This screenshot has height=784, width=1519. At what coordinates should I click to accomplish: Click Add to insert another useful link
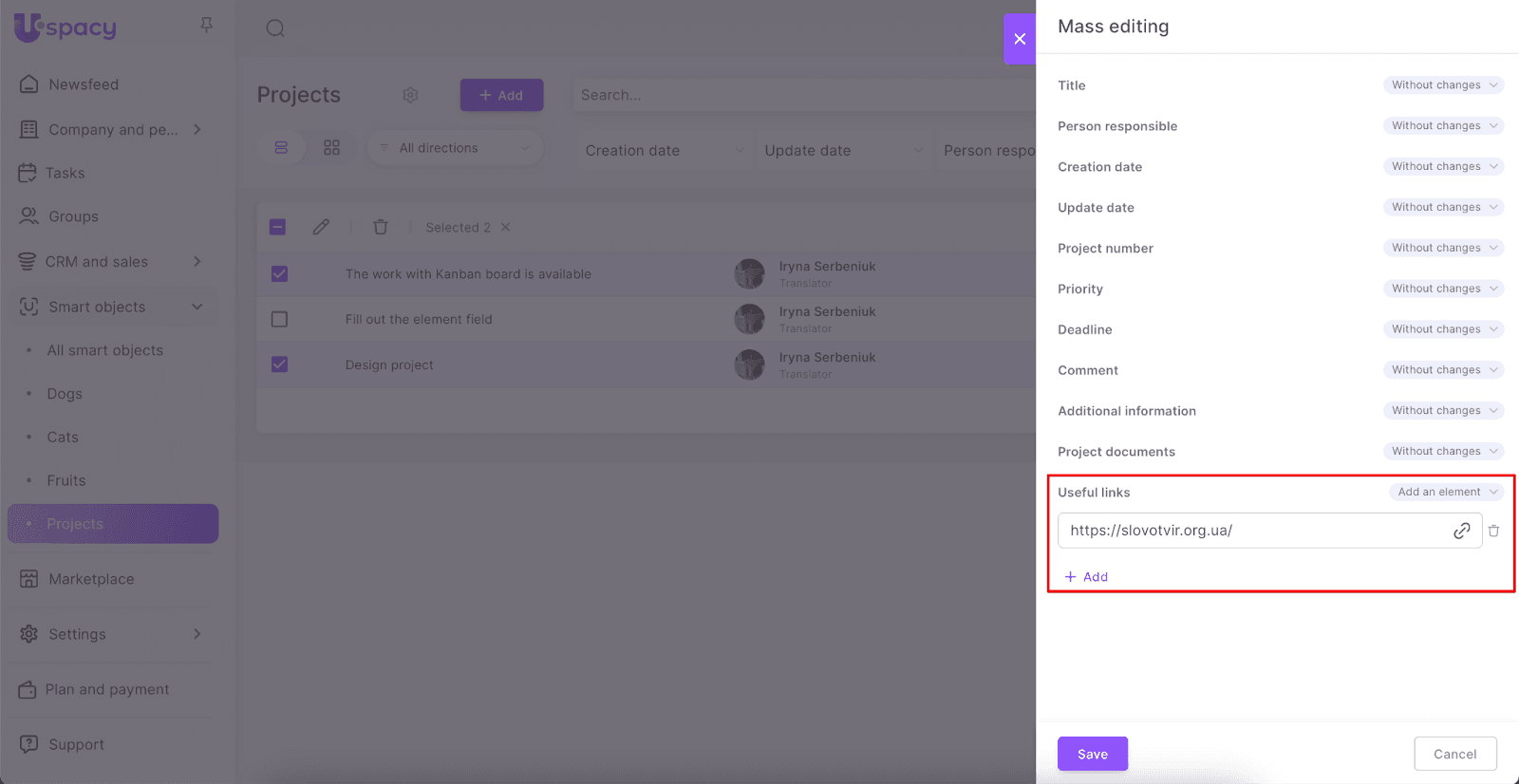click(x=1087, y=577)
